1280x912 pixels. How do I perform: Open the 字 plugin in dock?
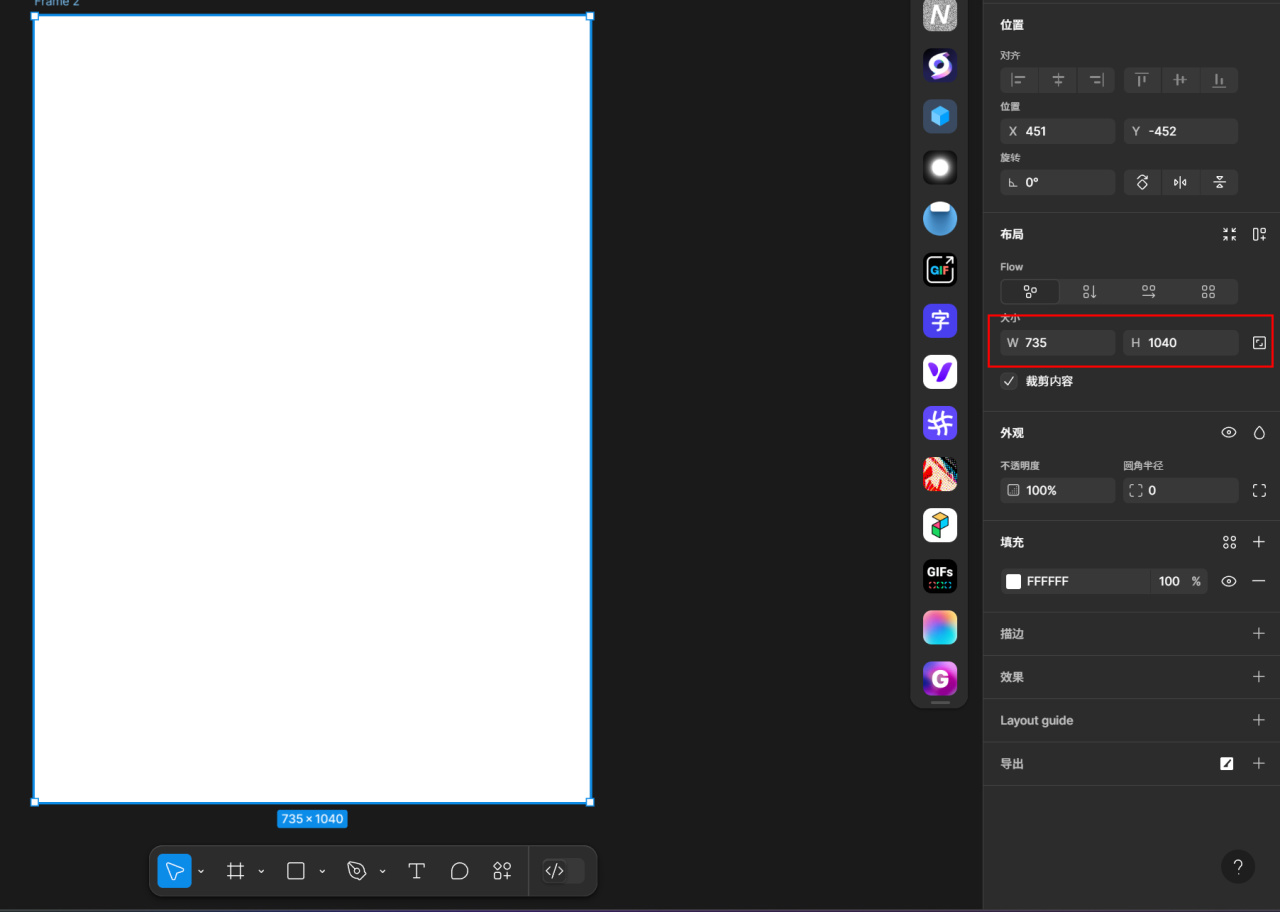pos(940,321)
